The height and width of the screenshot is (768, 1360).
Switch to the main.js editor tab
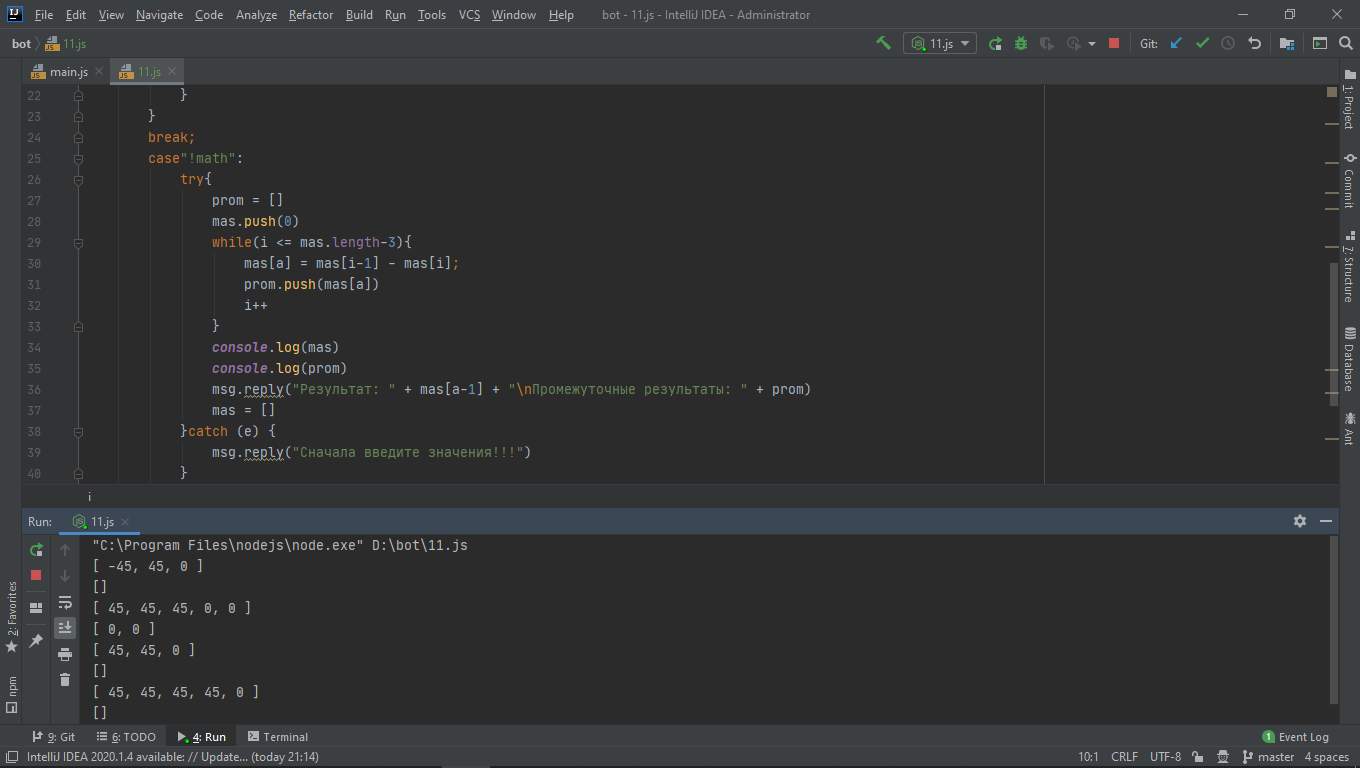[x=66, y=72]
